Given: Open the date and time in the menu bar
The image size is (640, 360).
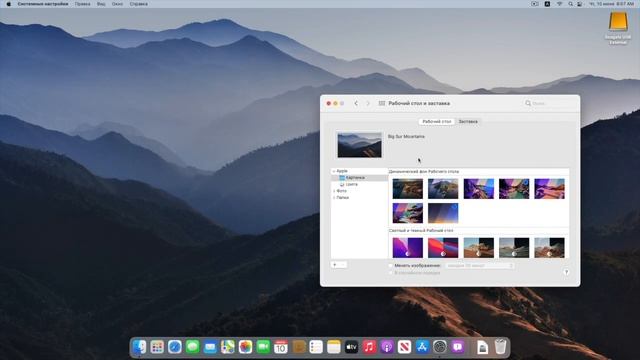Looking at the screenshot, I should coord(611,4).
